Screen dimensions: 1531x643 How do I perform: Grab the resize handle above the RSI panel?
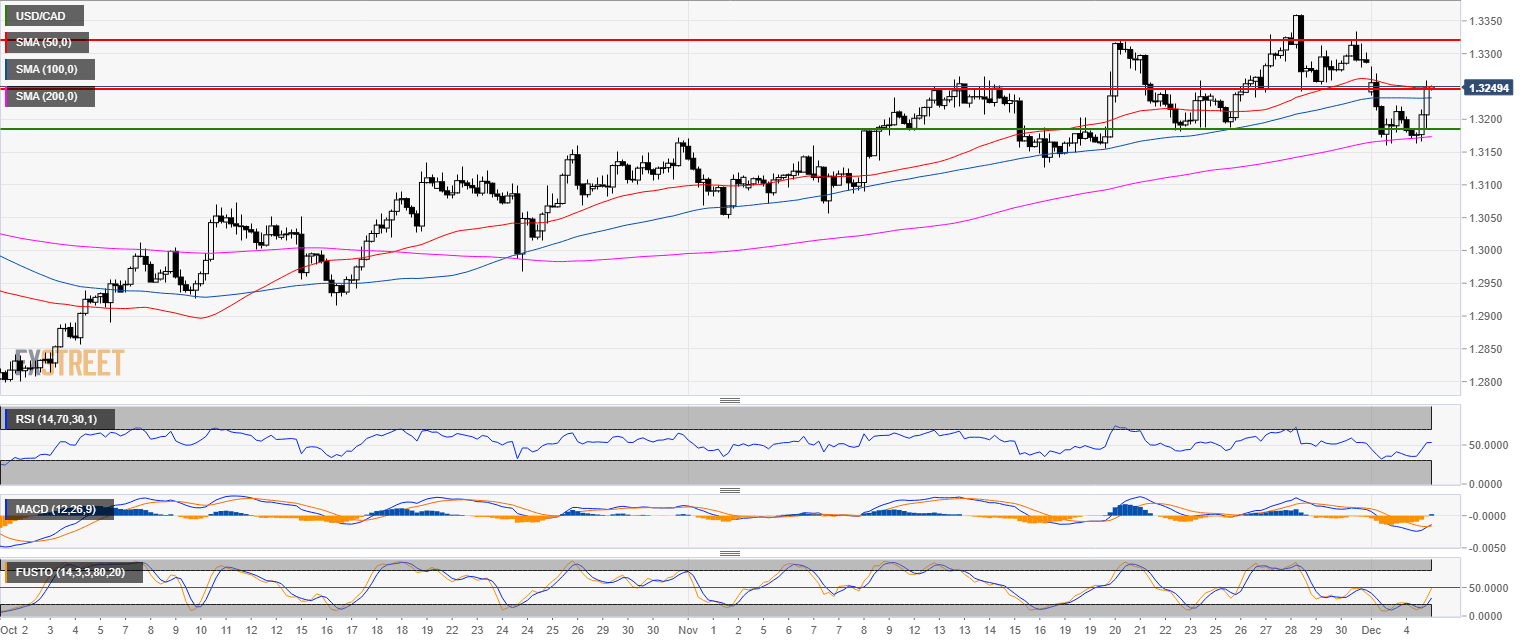pyautogui.click(x=730, y=401)
